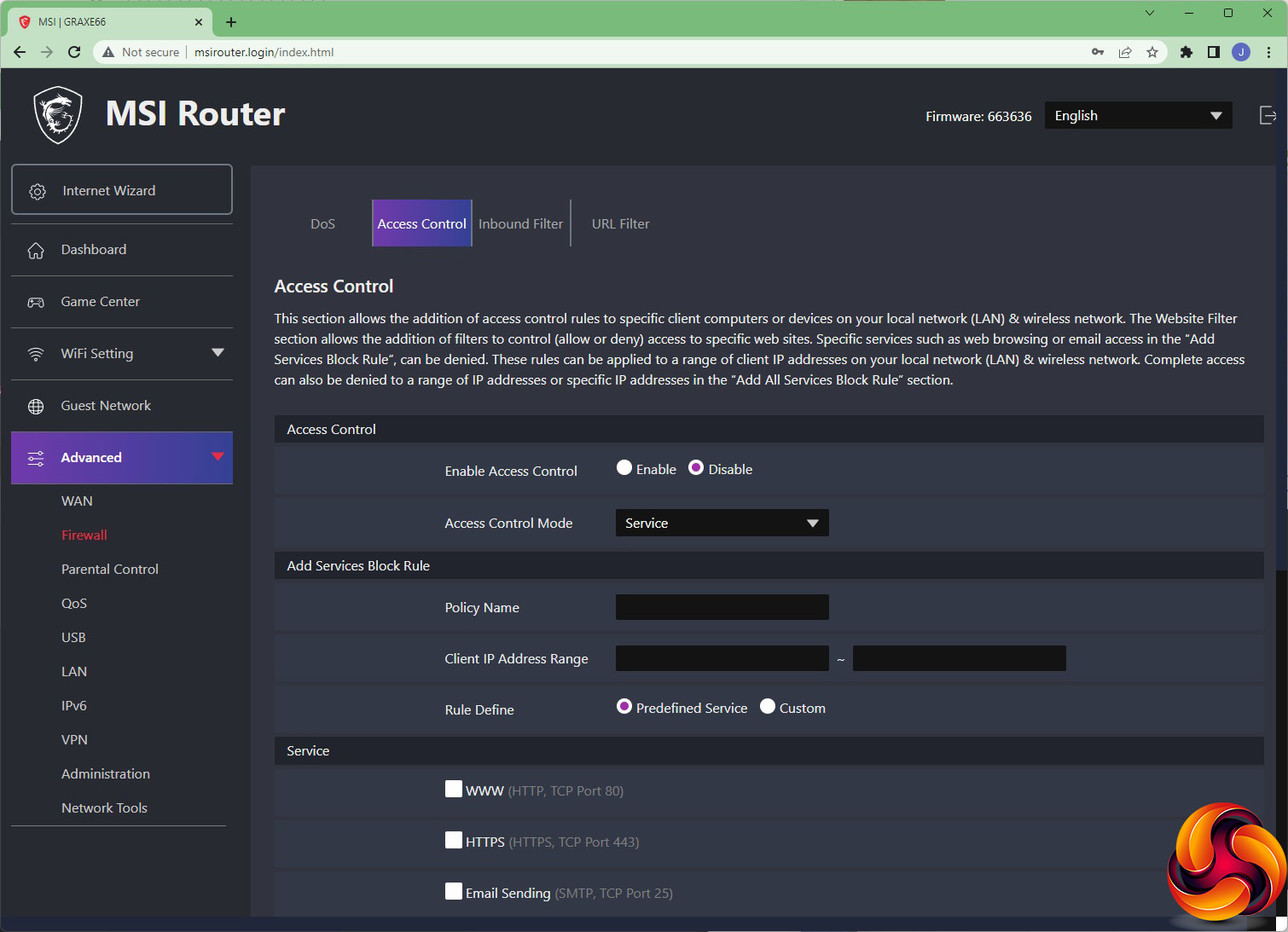The width and height of the screenshot is (1288, 932).
Task: Open Chrome extensions puzzle icon
Action: [1186, 52]
